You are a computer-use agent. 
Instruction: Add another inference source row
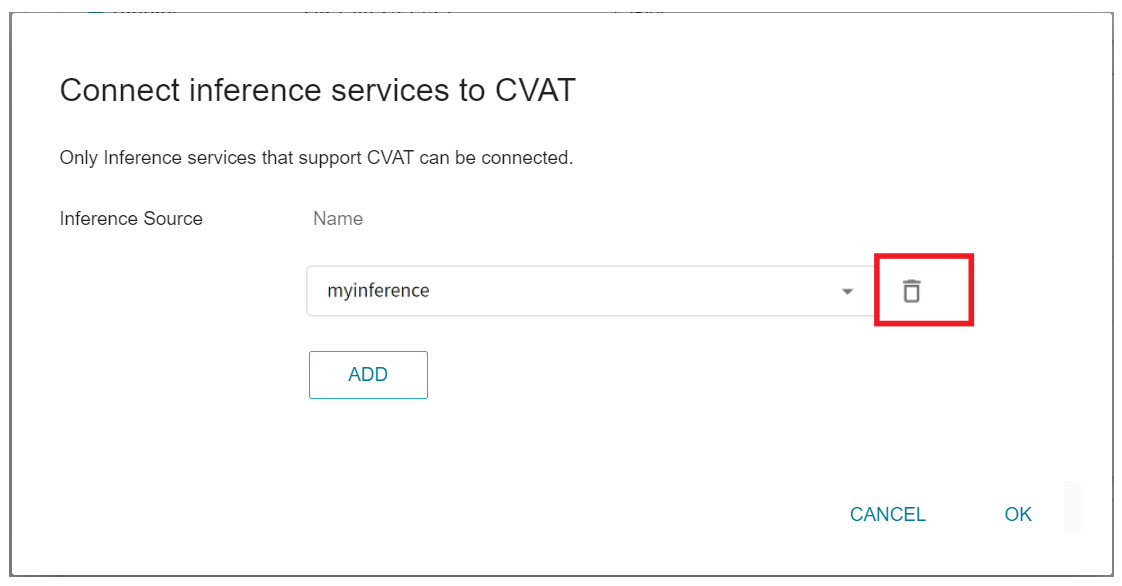coord(369,375)
